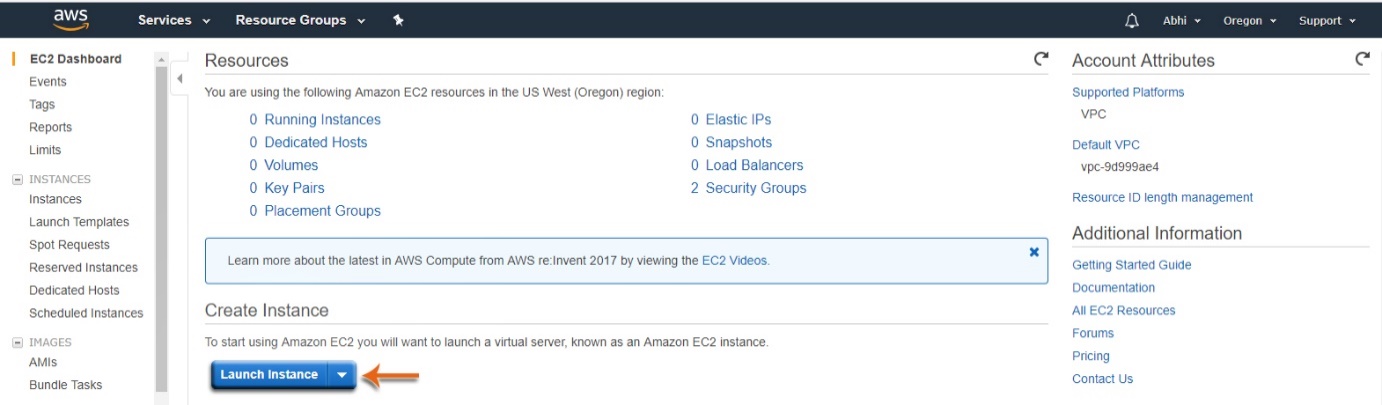Open the Security Groups link
This screenshot has width=1382, height=405.
pos(756,188)
